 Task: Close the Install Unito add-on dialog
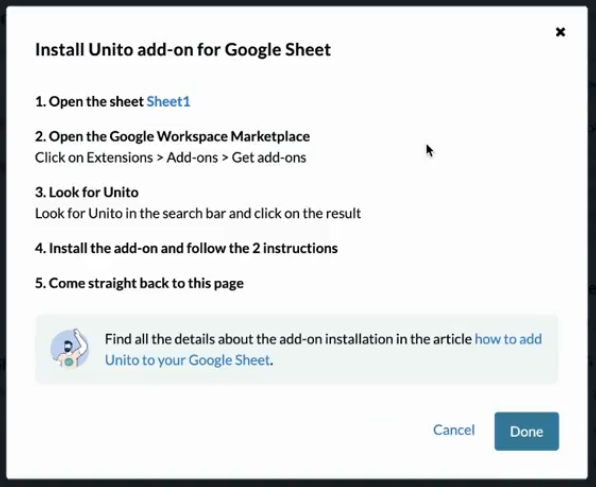(560, 32)
